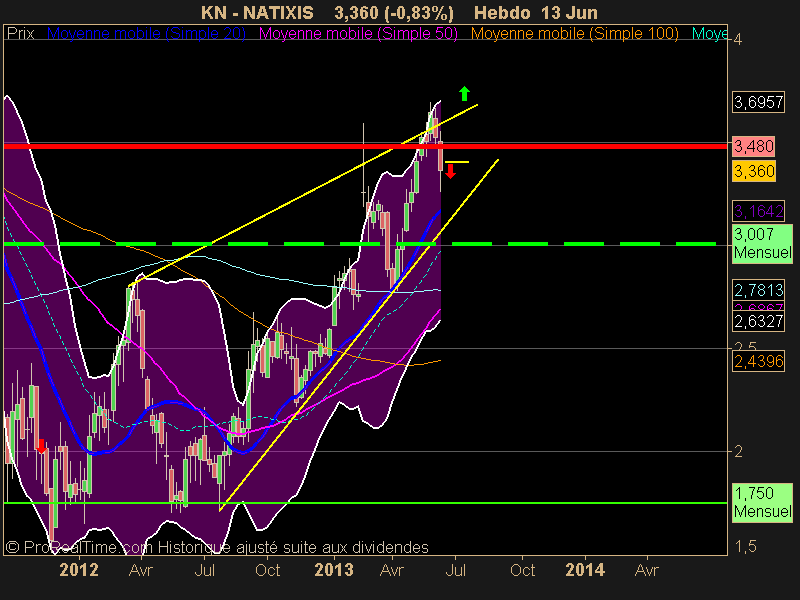The image size is (800, 600).
Task: Click the Prix legend label
Action: click(20, 34)
